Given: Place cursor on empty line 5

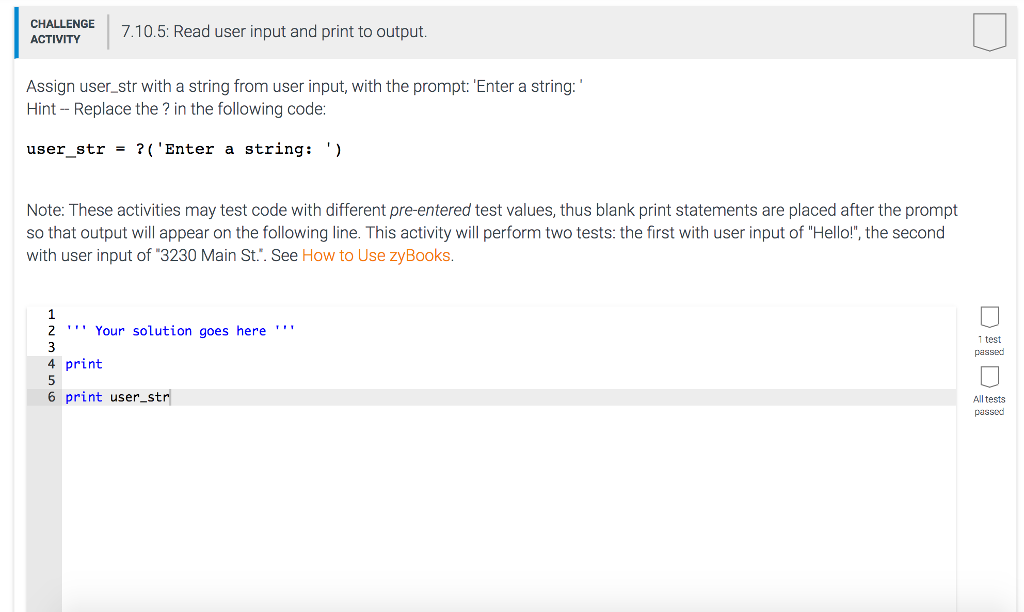Looking at the screenshot, I should click(x=509, y=381).
